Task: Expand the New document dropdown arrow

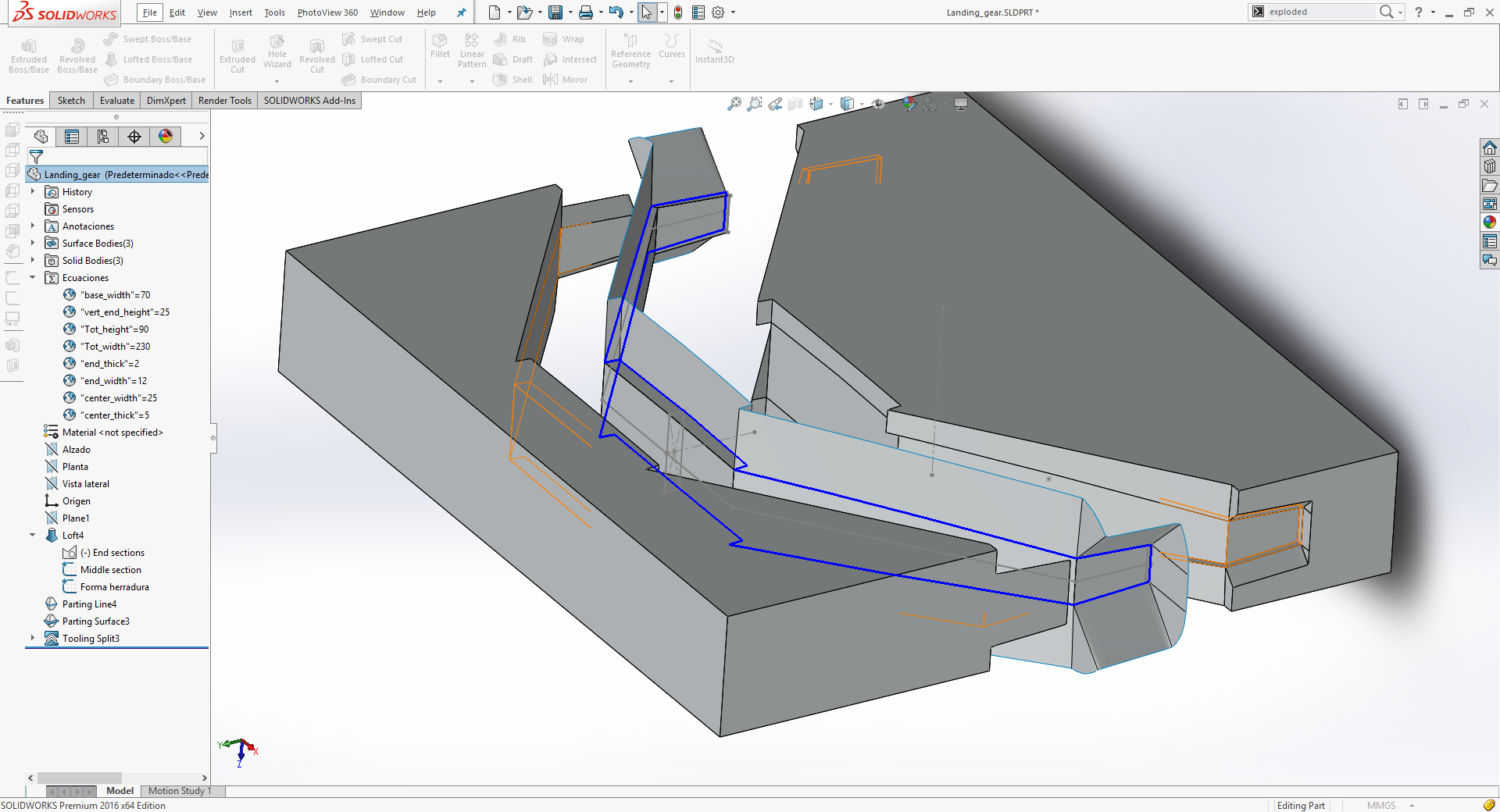Action: (509, 12)
